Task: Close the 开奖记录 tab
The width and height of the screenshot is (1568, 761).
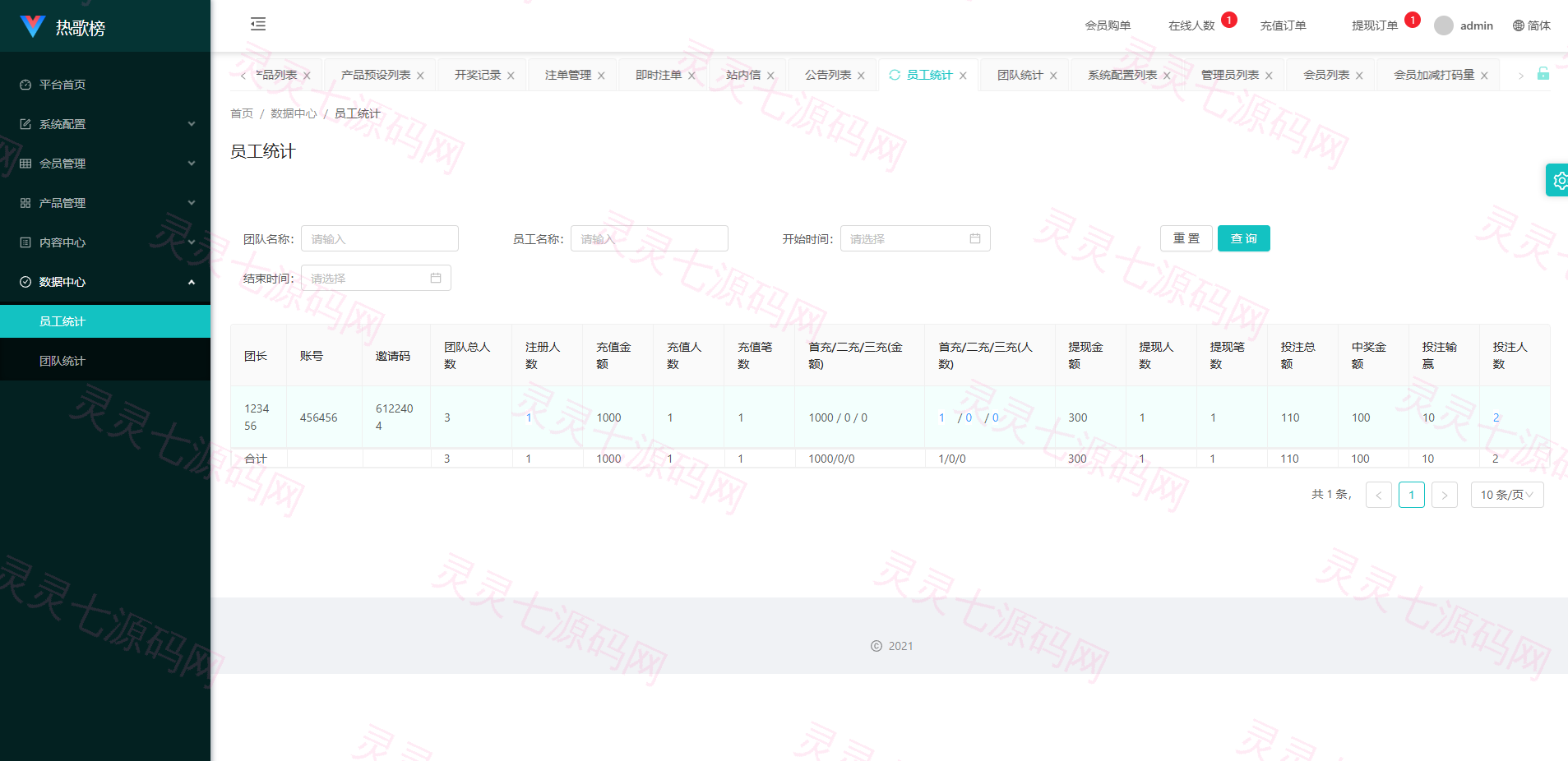Action: pos(511,76)
